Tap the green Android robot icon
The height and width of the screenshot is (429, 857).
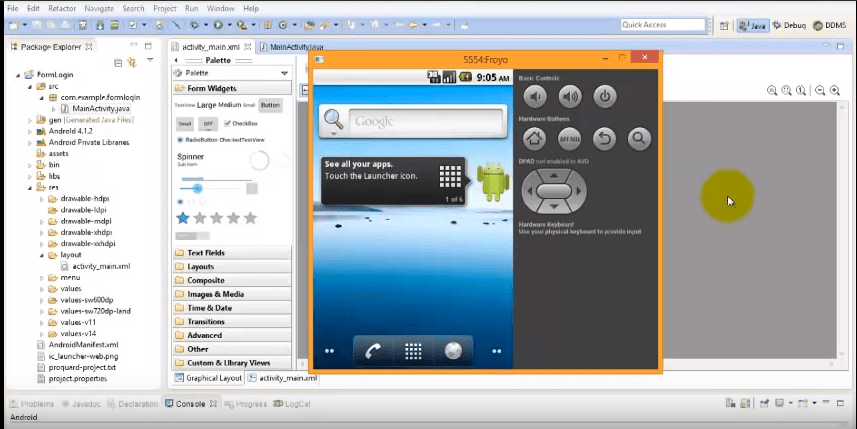493,181
